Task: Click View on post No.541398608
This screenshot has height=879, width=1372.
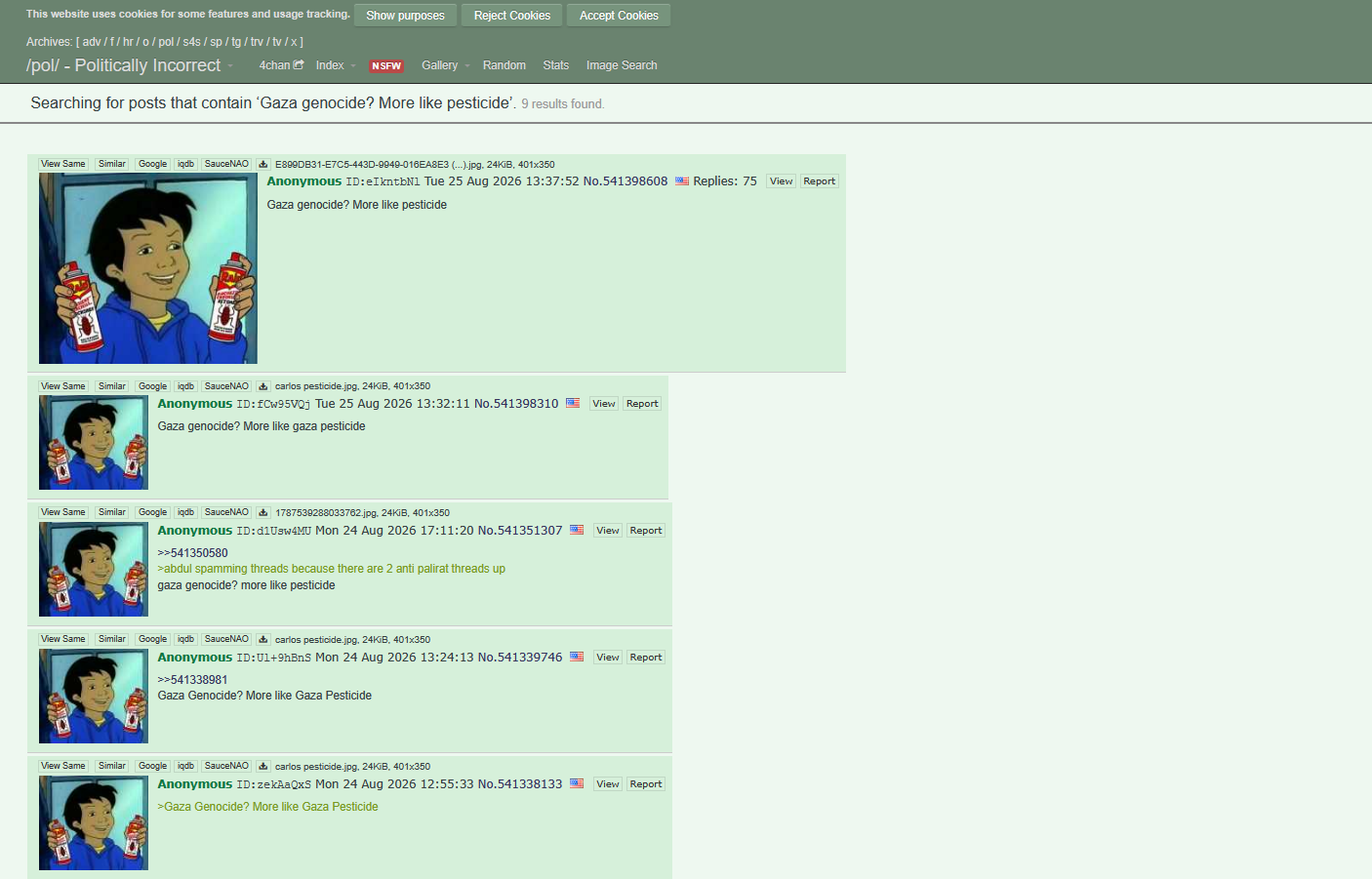Action: pos(781,181)
